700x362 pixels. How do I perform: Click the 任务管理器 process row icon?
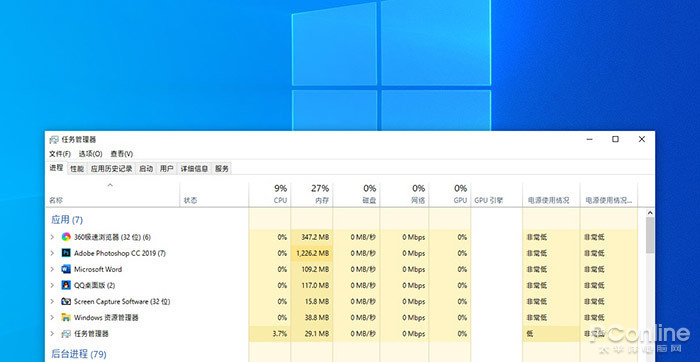click(66, 333)
